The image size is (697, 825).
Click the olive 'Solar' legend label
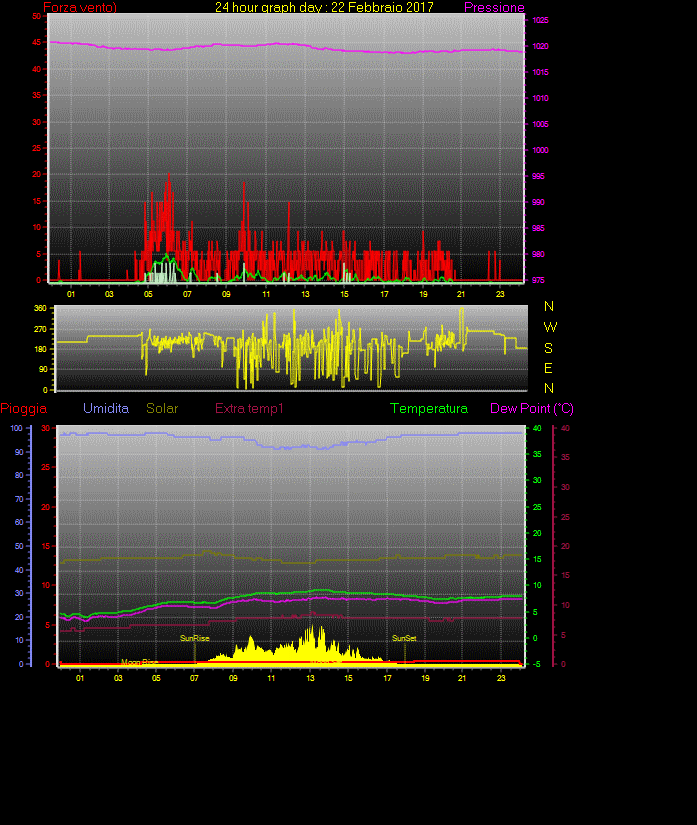coord(162,408)
